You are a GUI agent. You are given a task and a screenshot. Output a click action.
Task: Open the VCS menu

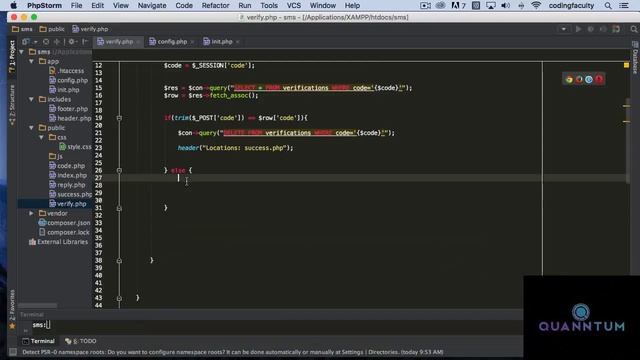pos(294,6)
